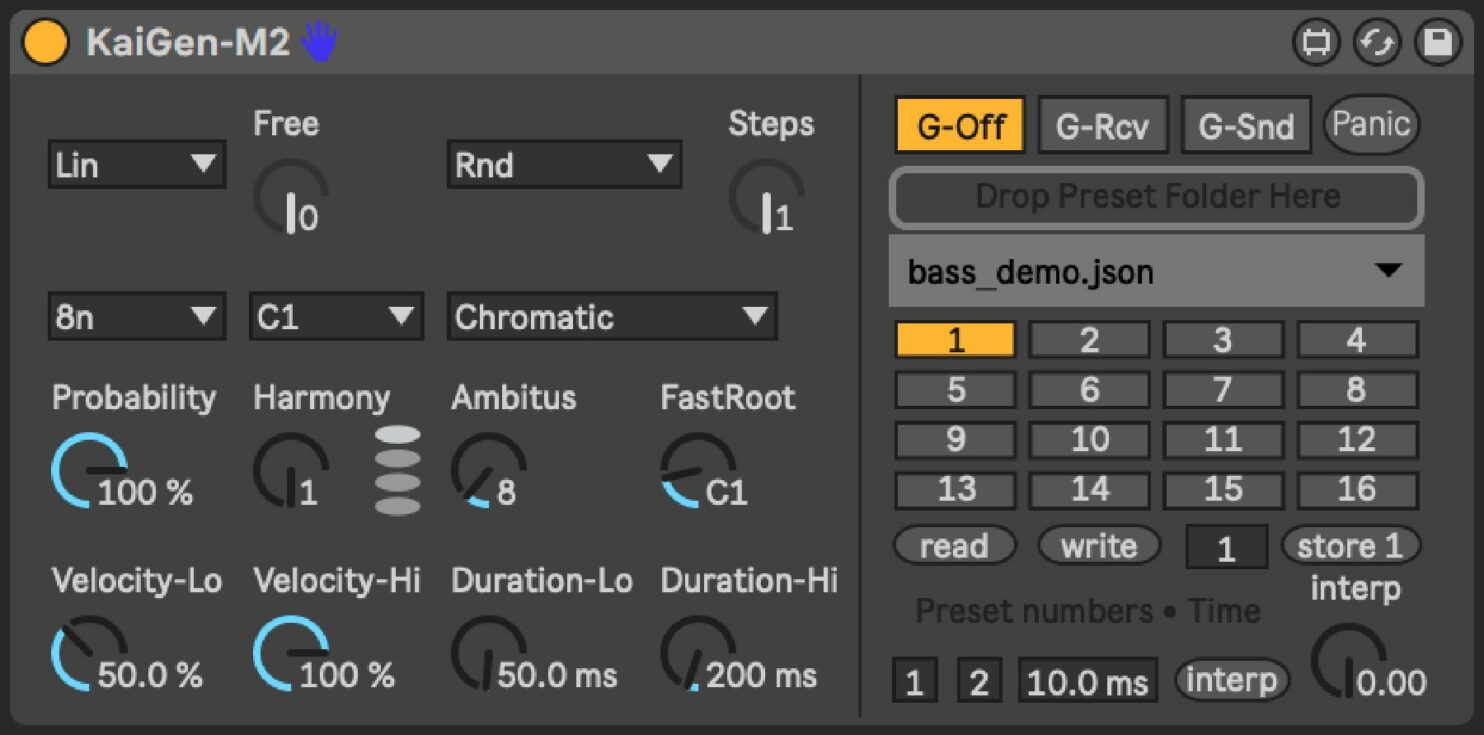The width and height of the screenshot is (1484, 735).
Task: Select preset slot 12
Action: point(1357,440)
